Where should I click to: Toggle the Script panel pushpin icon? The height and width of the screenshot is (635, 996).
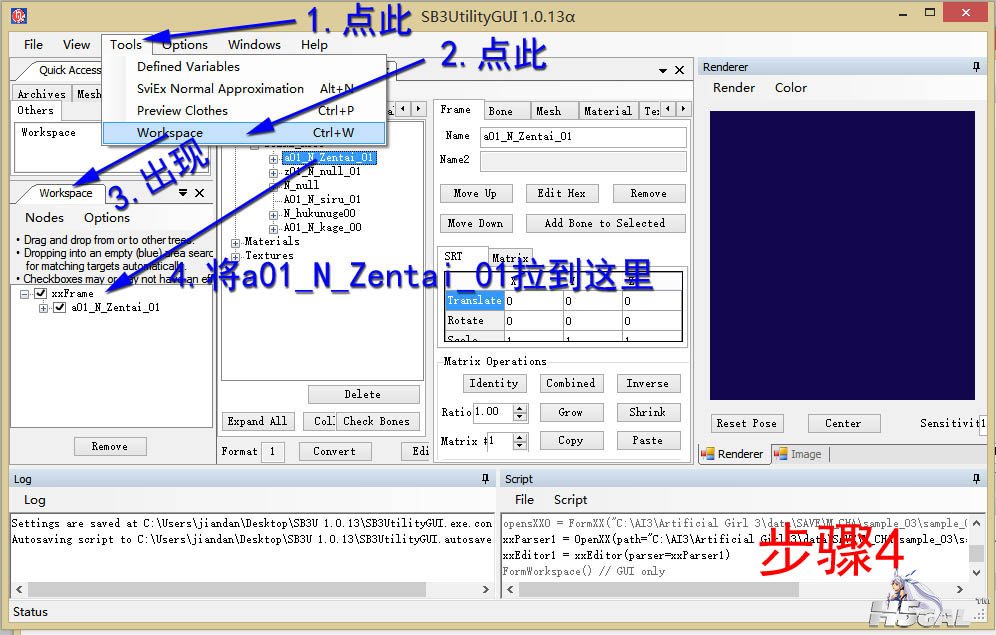coord(976,479)
